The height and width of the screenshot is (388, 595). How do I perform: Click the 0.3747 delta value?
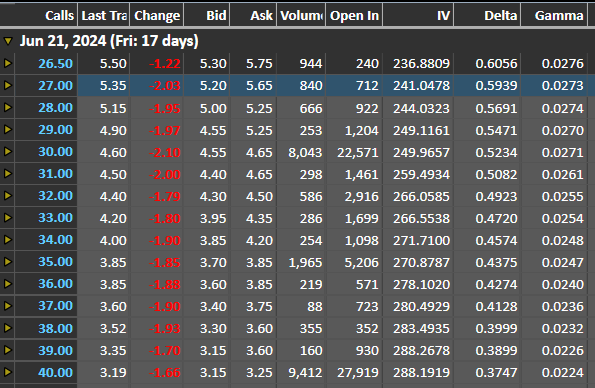[496, 373]
